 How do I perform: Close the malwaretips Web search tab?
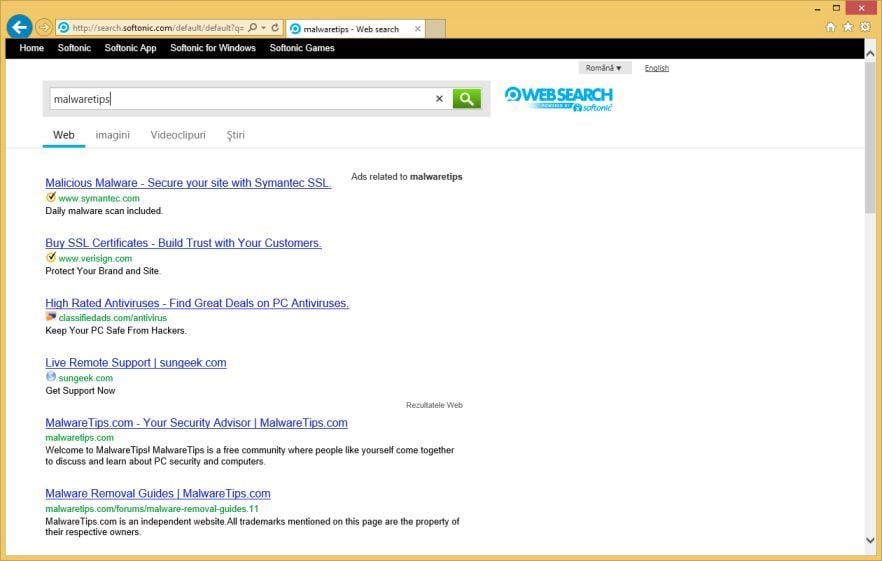[x=417, y=29]
